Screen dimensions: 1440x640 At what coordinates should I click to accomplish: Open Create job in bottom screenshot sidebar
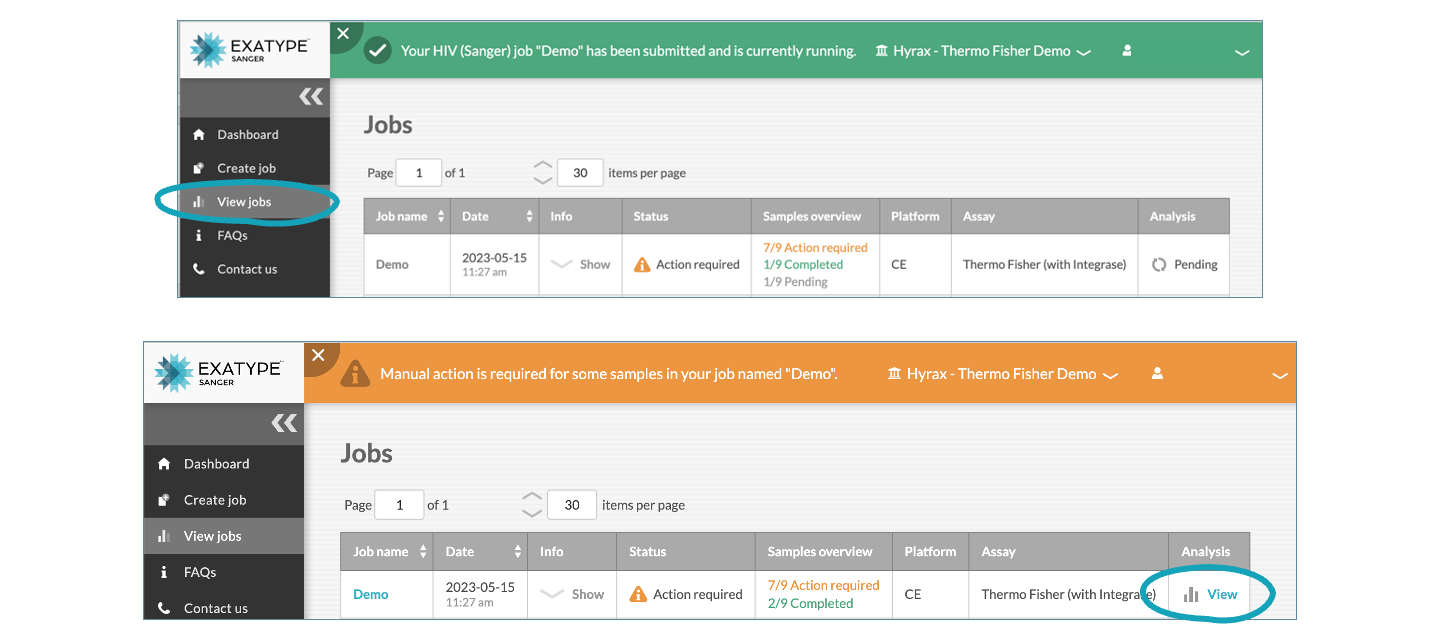[x=224, y=500]
